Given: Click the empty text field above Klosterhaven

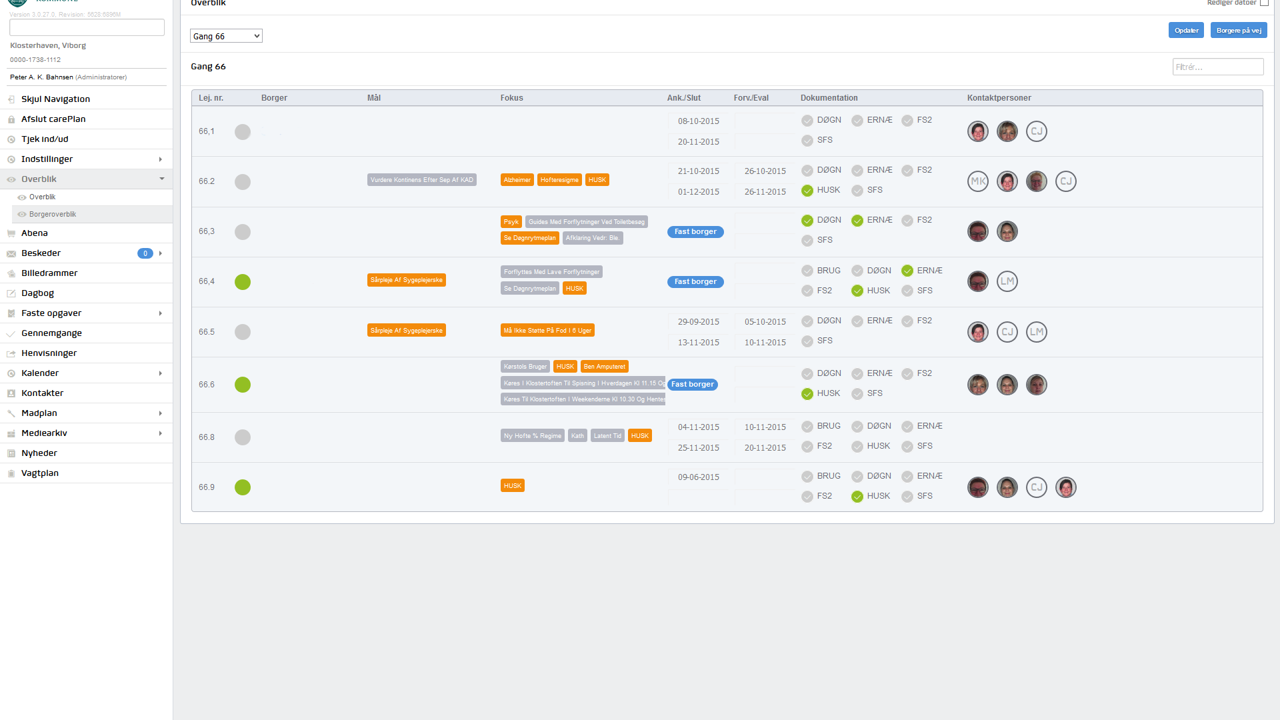Looking at the screenshot, I should coord(87,28).
